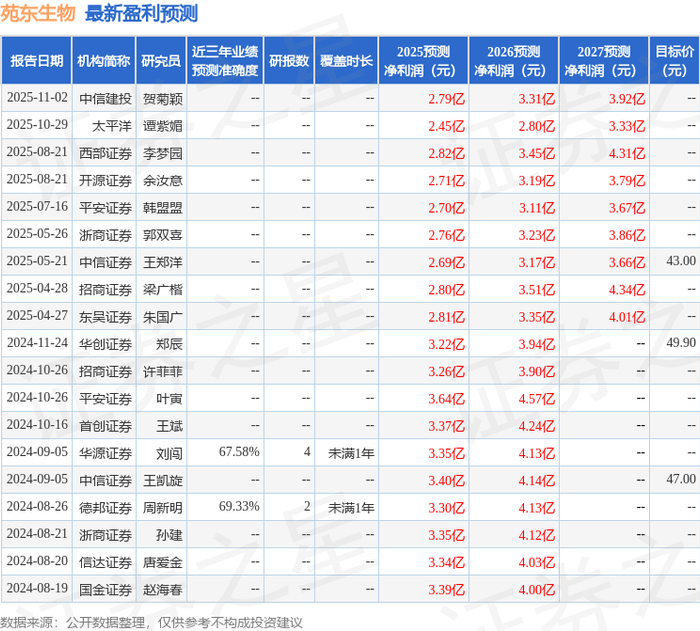Image resolution: width=700 pixels, height=631 pixels.
Task: Select researcher 谭紫媚
Action: click(162, 126)
